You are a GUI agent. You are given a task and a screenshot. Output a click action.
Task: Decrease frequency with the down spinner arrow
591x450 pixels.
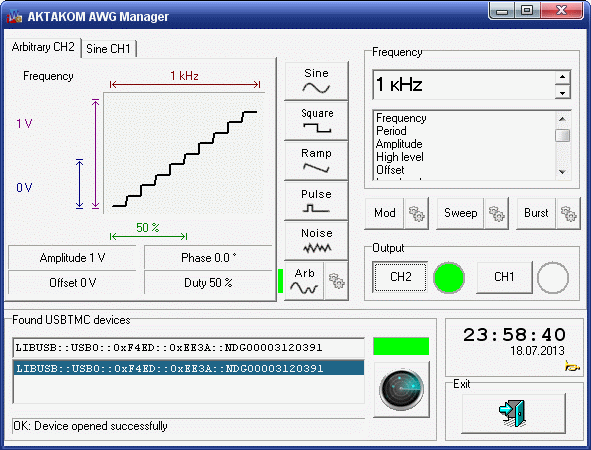point(562,92)
